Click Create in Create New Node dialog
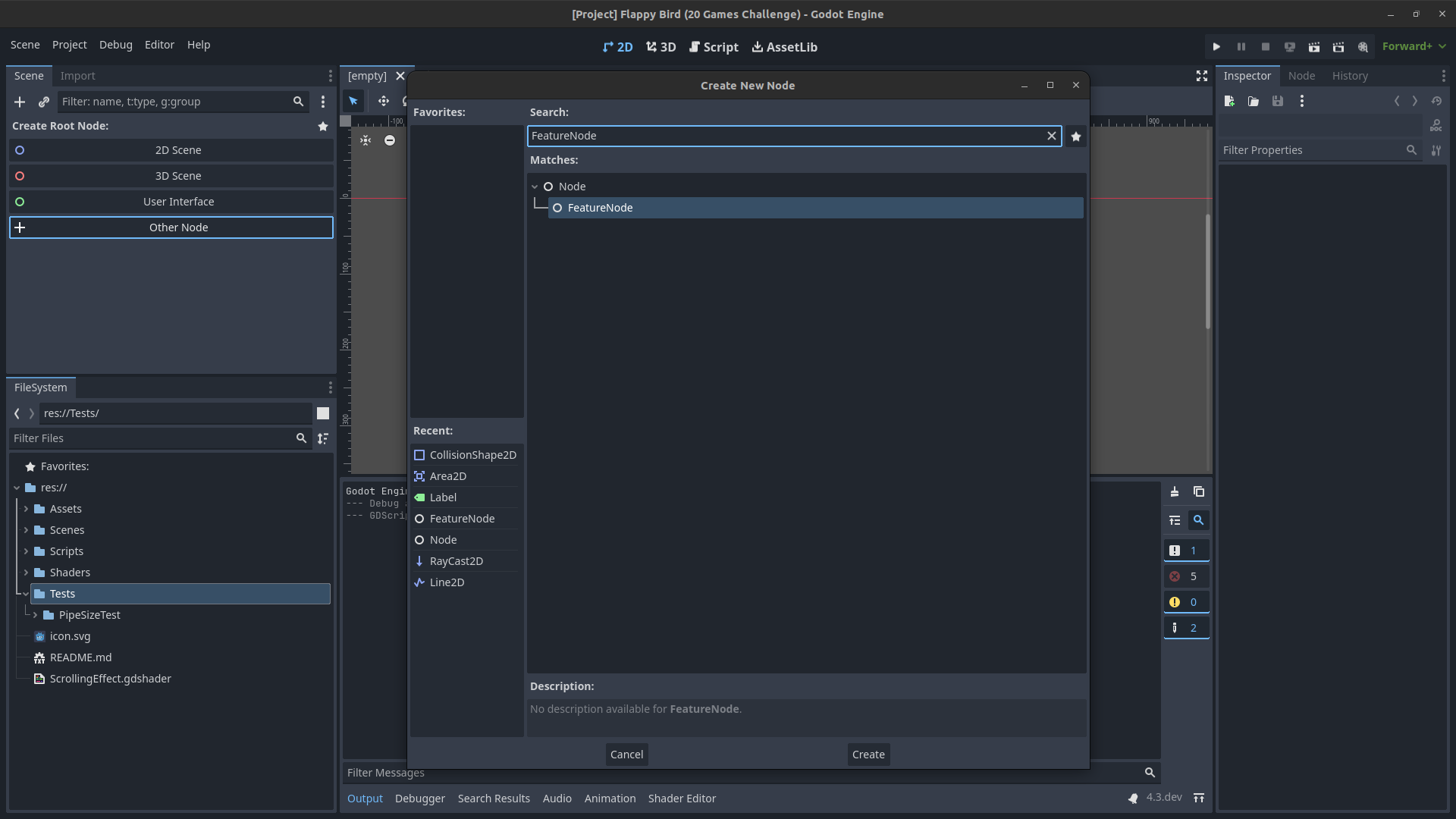The image size is (1456, 819). click(x=868, y=755)
